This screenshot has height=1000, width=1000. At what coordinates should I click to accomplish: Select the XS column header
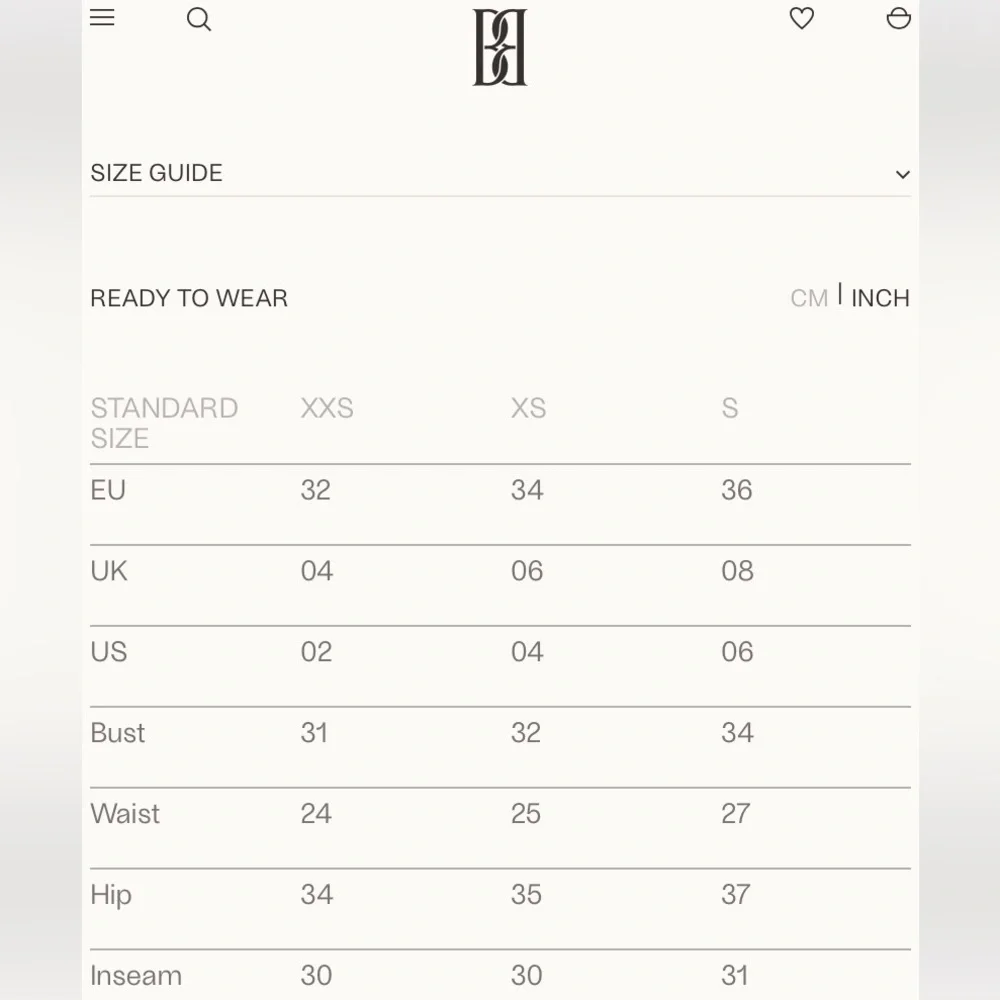pos(528,408)
